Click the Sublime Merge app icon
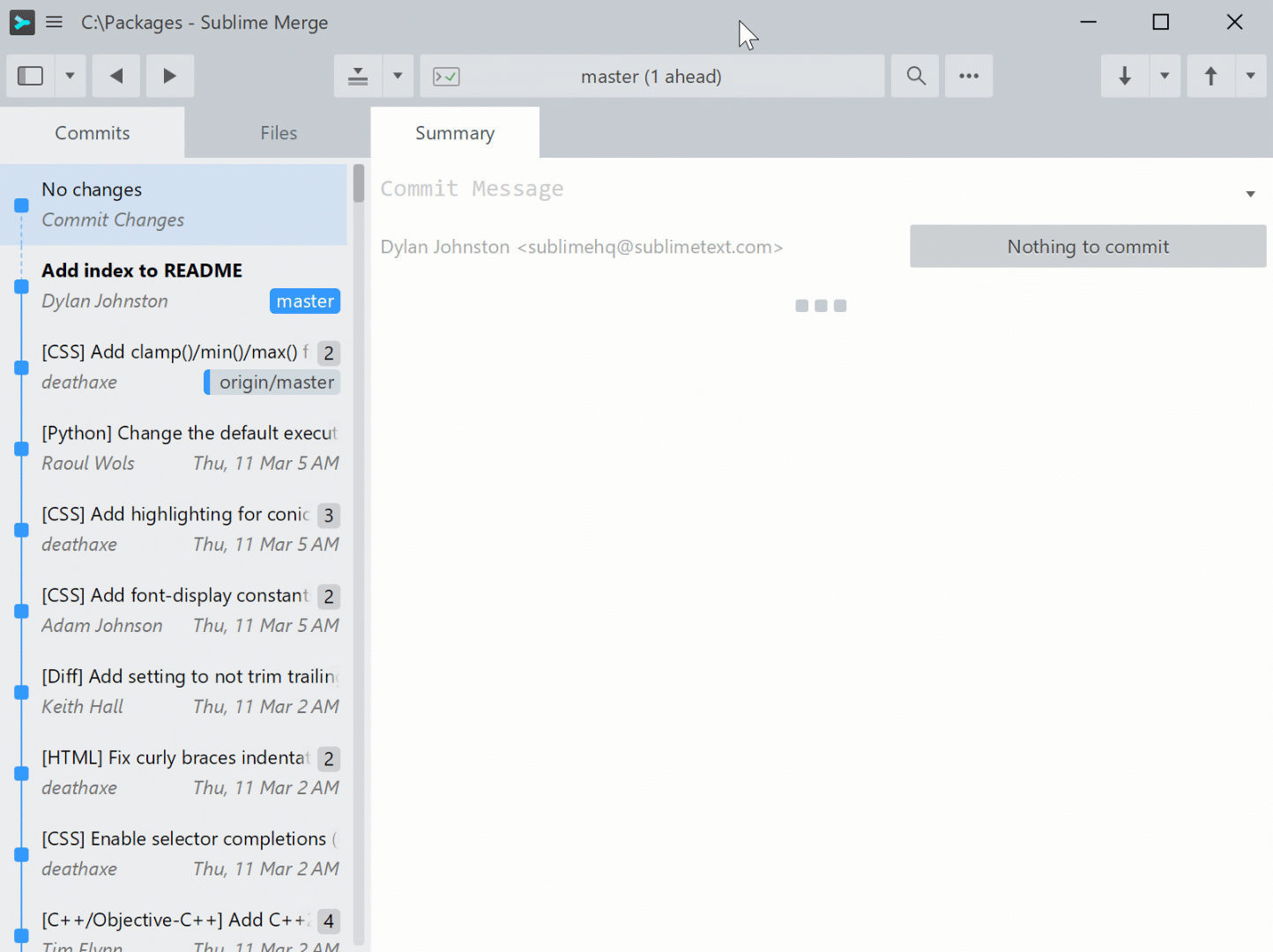This screenshot has height=952, width=1273. point(22,22)
